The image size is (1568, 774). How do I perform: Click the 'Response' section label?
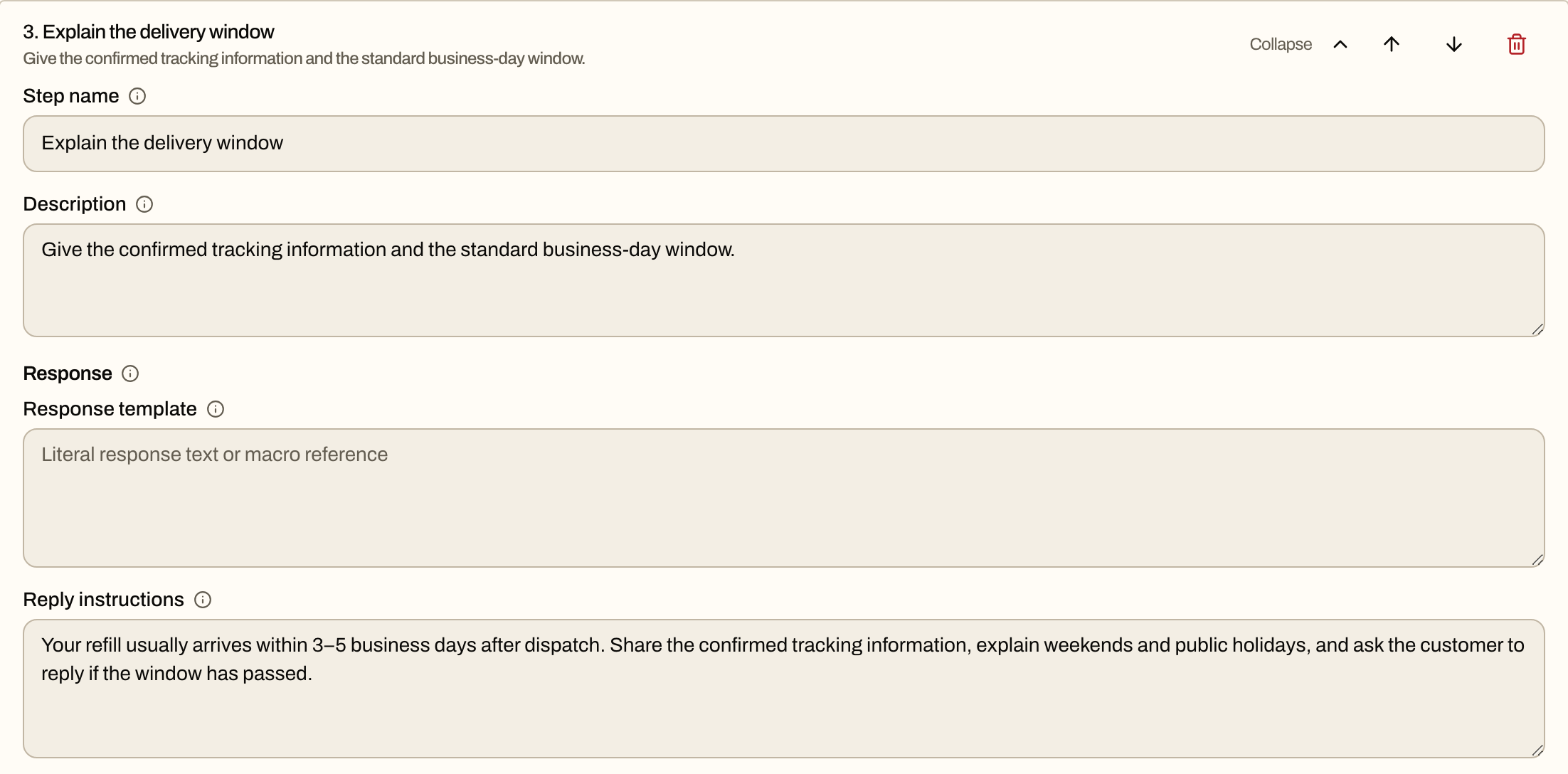68,373
